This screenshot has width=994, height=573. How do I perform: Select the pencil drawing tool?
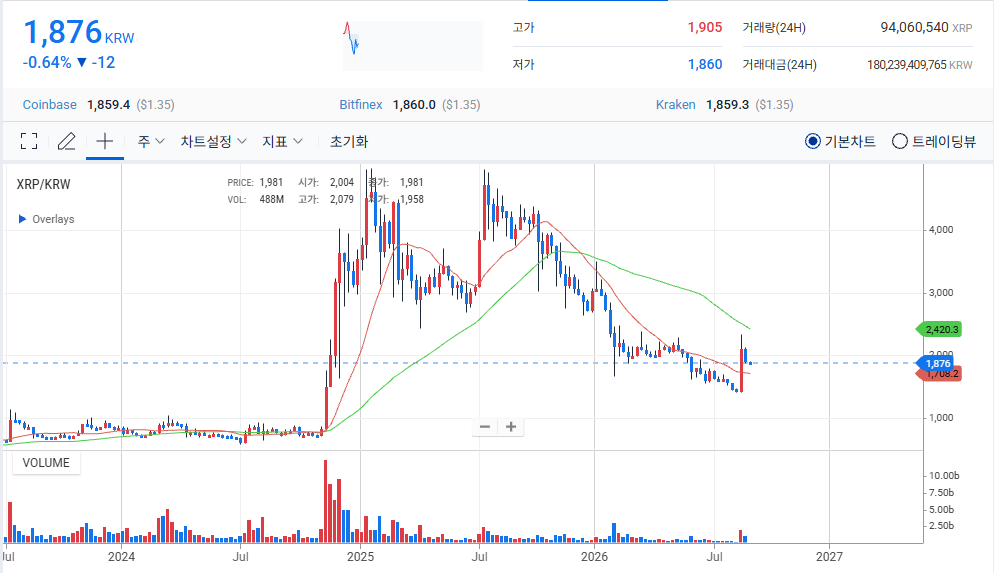[x=67, y=141]
